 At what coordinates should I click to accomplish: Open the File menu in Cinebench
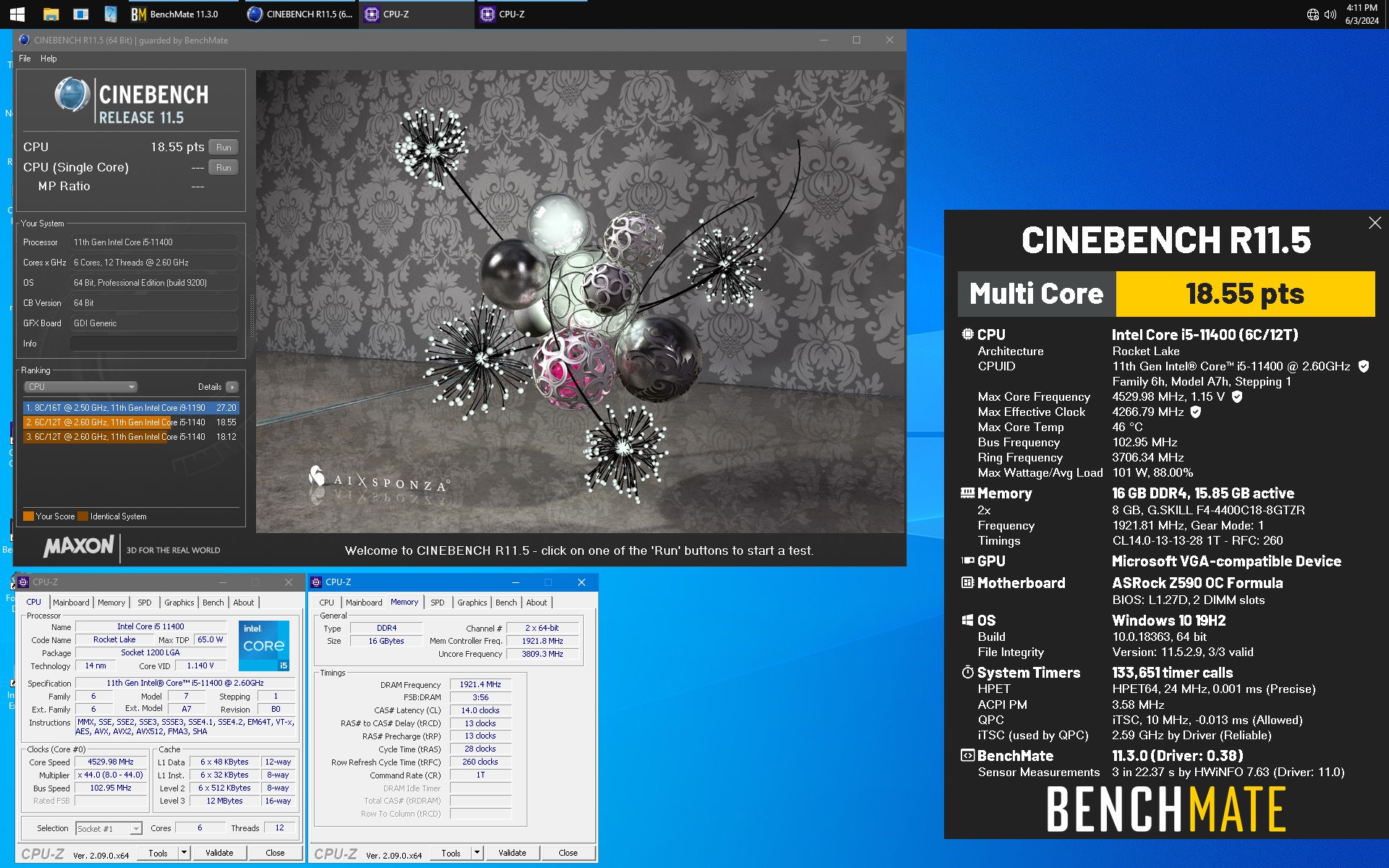[25, 59]
